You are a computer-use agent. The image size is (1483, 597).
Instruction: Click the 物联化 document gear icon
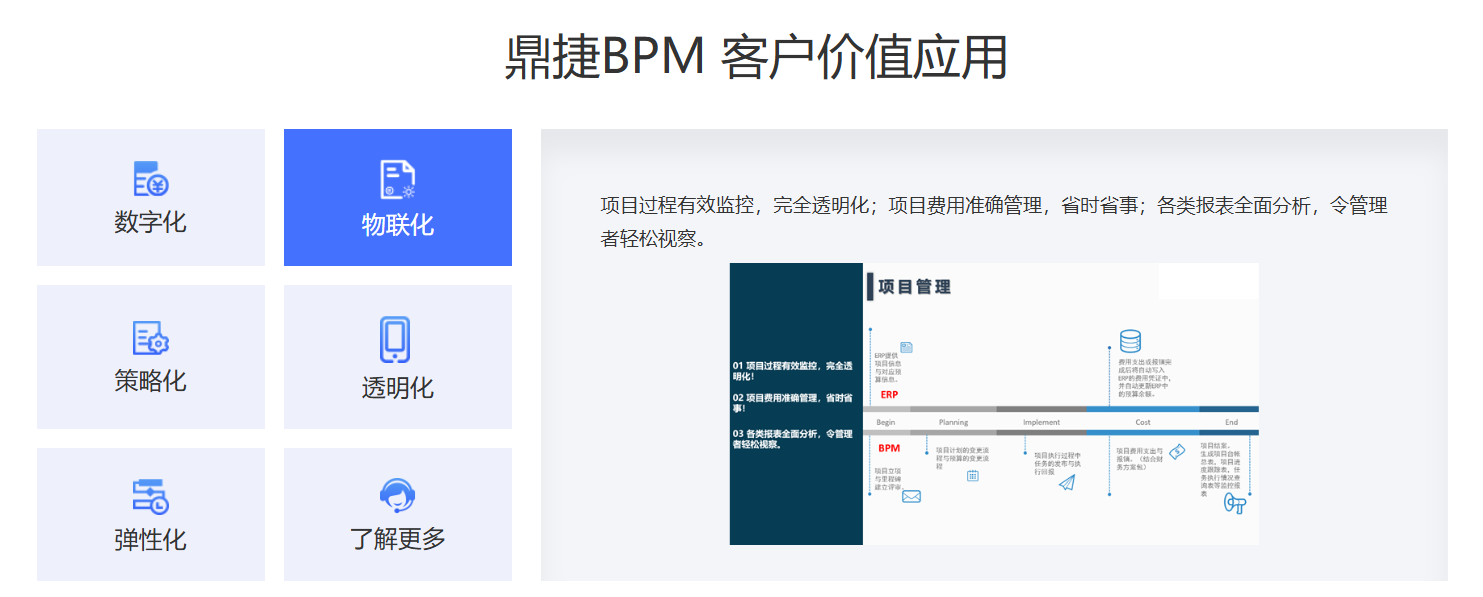pos(397,180)
